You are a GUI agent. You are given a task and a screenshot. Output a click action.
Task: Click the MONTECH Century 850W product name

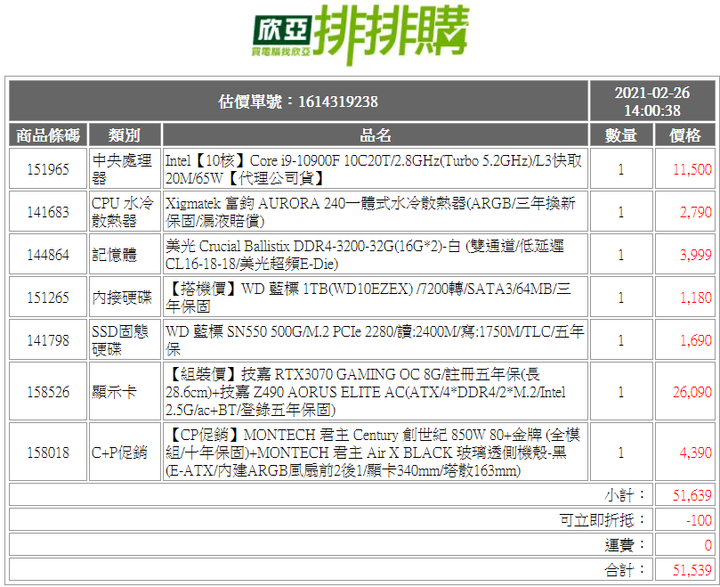373,452
